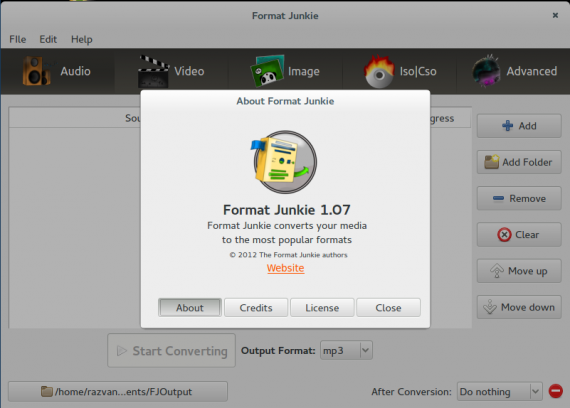The width and height of the screenshot is (570, 408).
Task: Expand After Conversion dropdown arrow
Action: [x=536, y=392]
